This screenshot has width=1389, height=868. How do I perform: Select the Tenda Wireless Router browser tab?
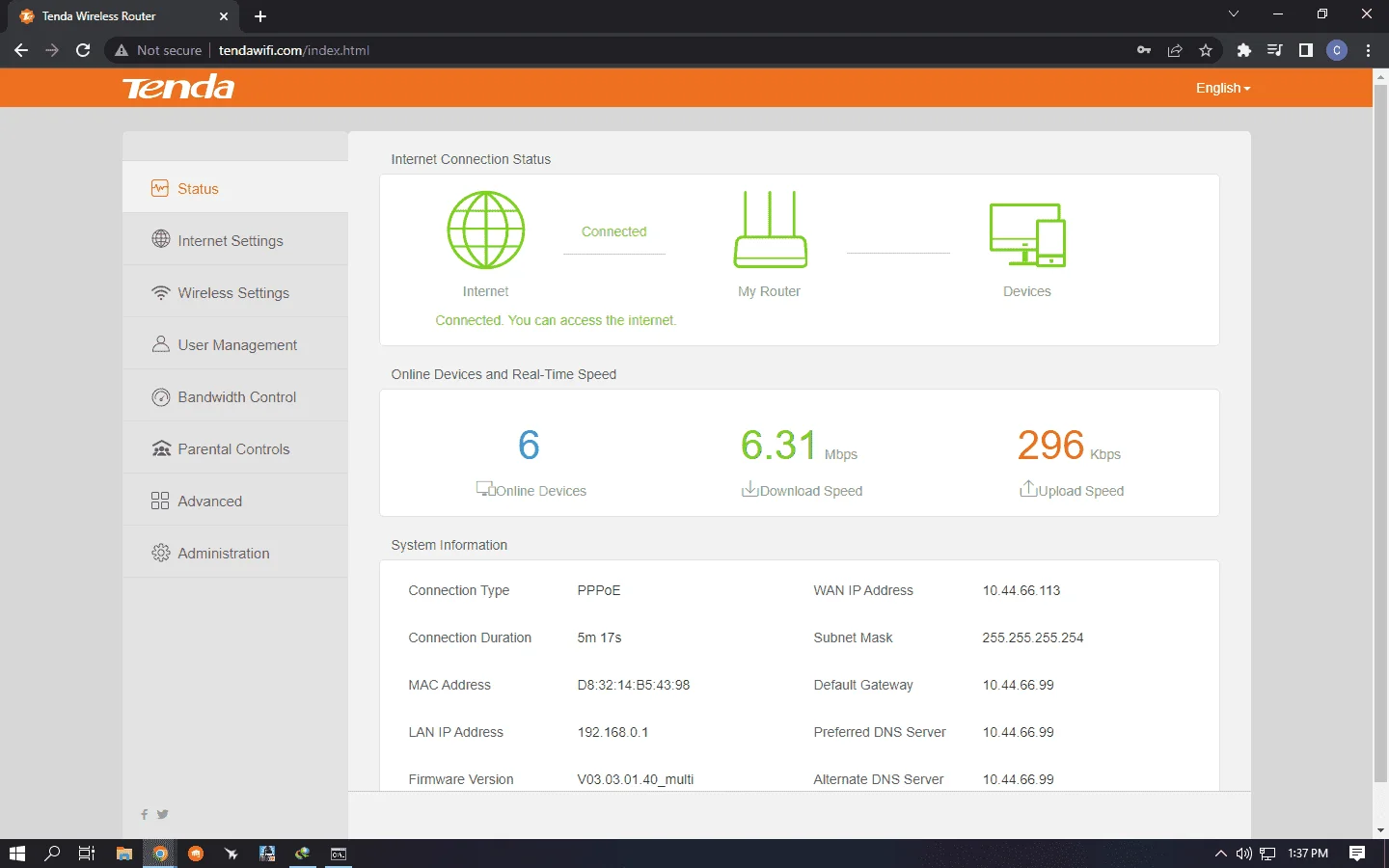(x=123, y=16)
